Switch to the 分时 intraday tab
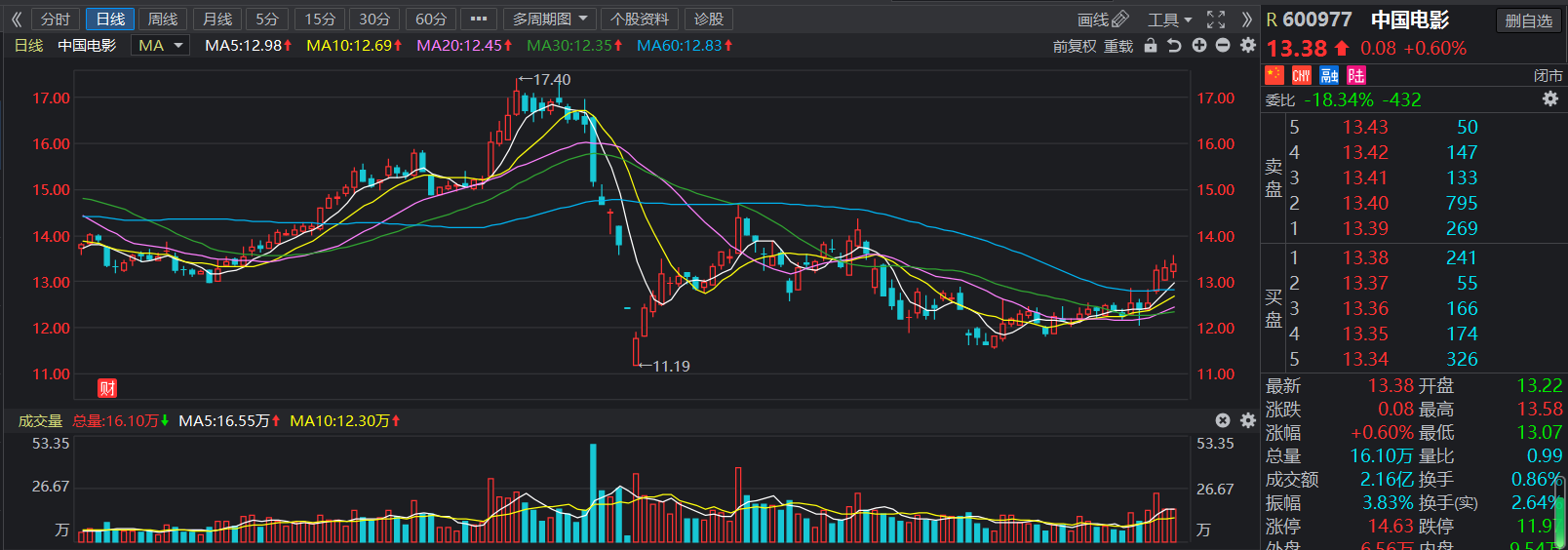Image resolution: width=1568 pixels, height=550 pixels. point(56,20)
